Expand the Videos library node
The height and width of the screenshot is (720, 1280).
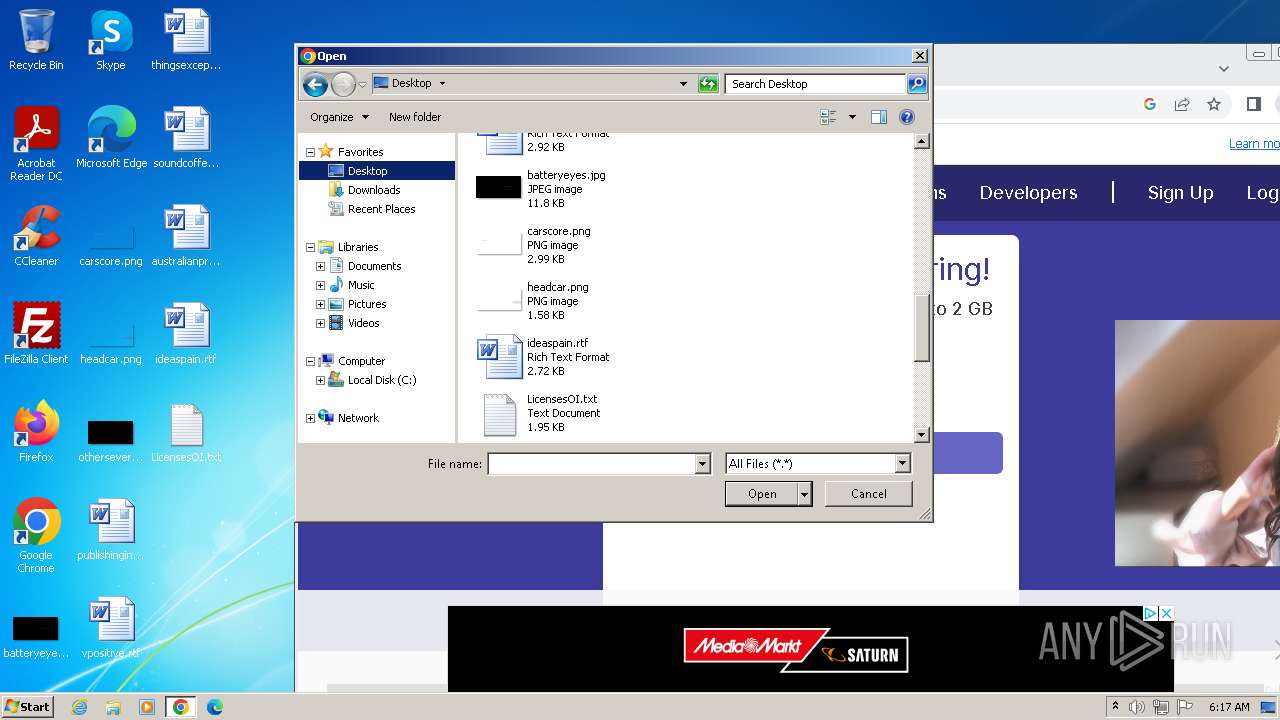(x=320, y=323)
